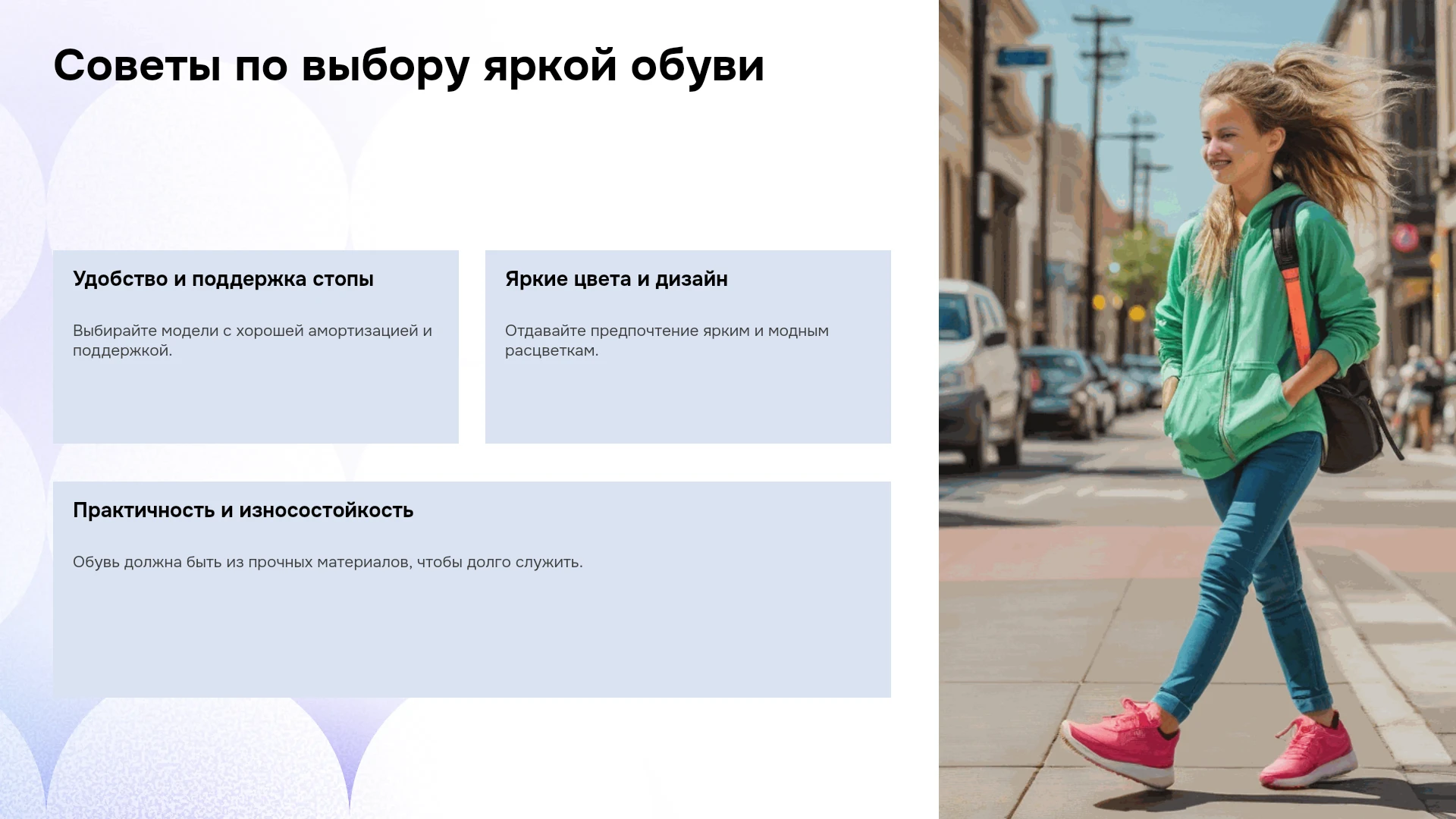
Task: Click the white car parked on street
Action: point(978,372)
